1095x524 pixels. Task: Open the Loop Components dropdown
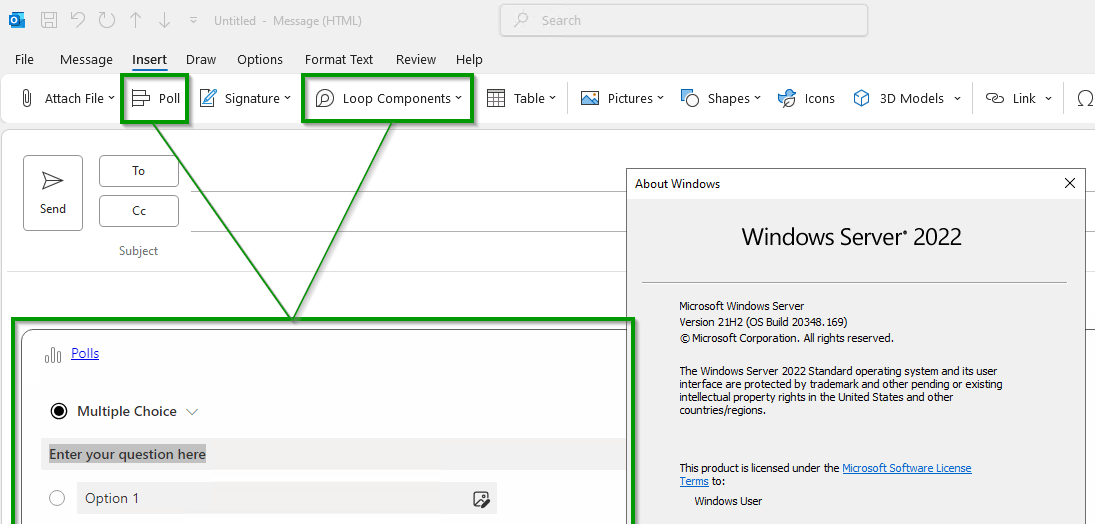point(388,99)
